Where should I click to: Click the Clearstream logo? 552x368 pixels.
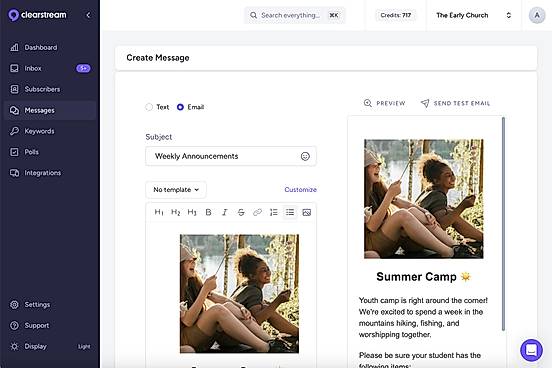[37, 15]
